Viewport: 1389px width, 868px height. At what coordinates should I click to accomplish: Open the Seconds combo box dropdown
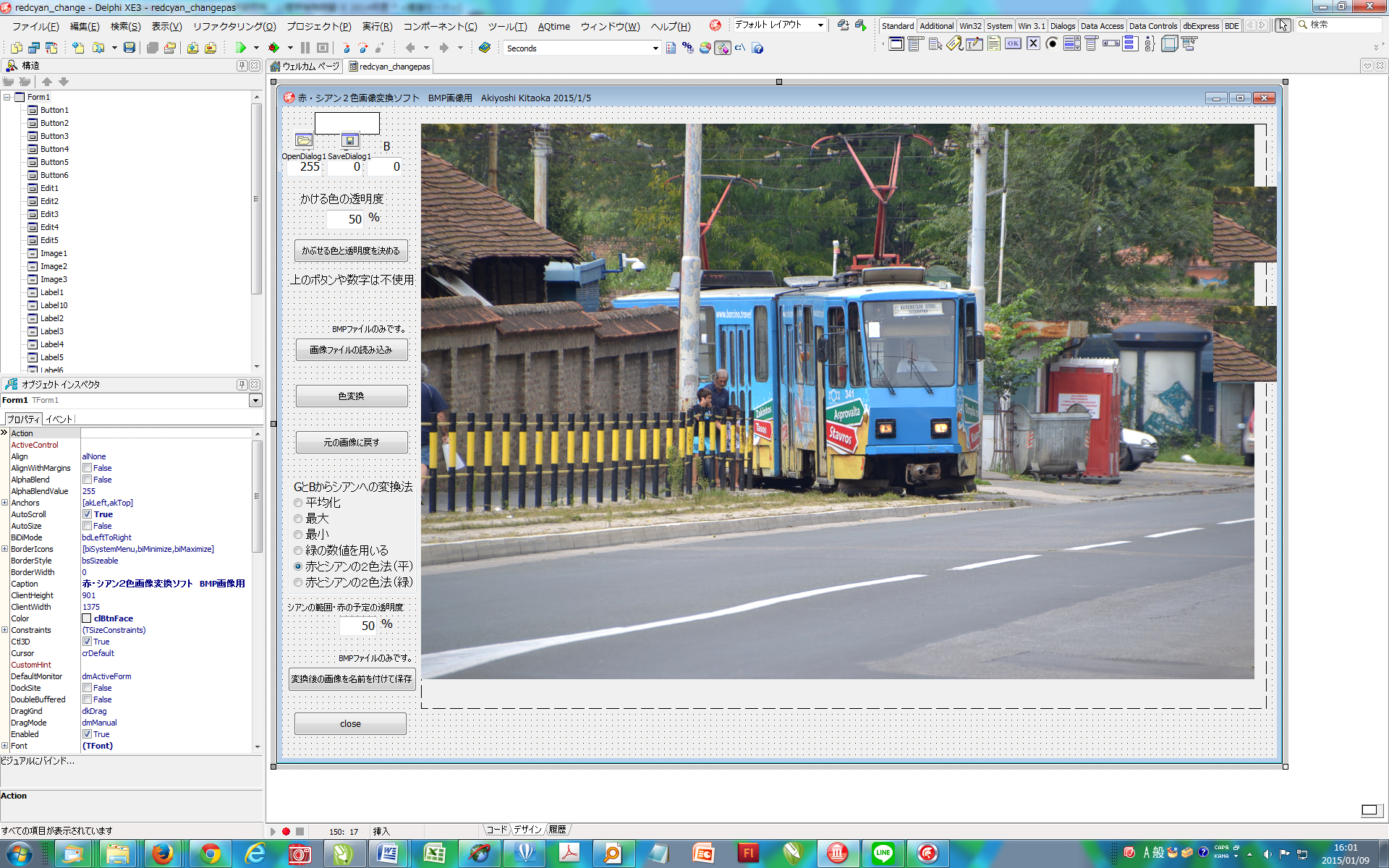[x=655, y=48]
